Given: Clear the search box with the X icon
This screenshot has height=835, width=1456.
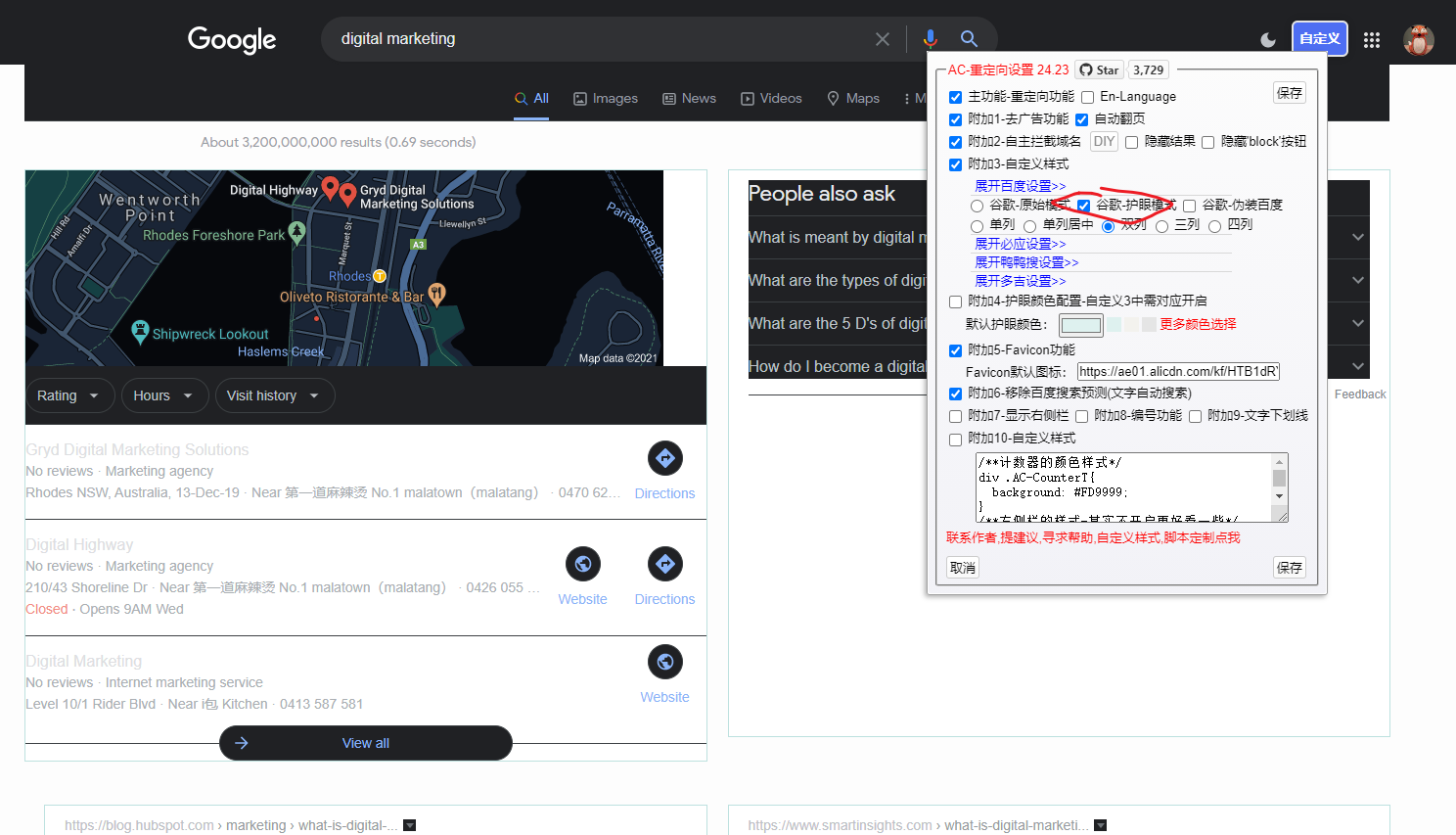Looking at the screenshot, I should pos(882,38).
